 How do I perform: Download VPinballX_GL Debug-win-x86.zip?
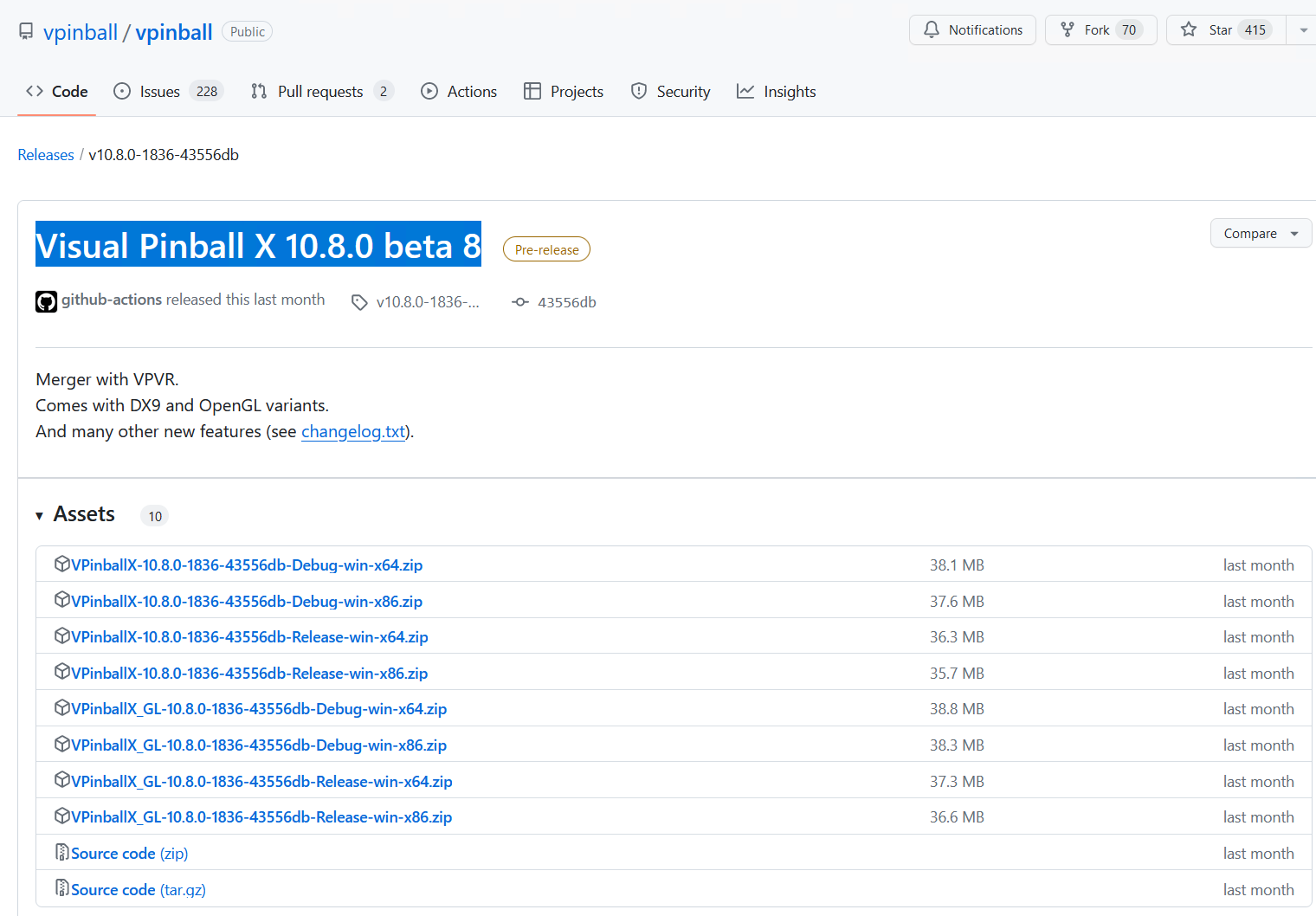point(259,745)
